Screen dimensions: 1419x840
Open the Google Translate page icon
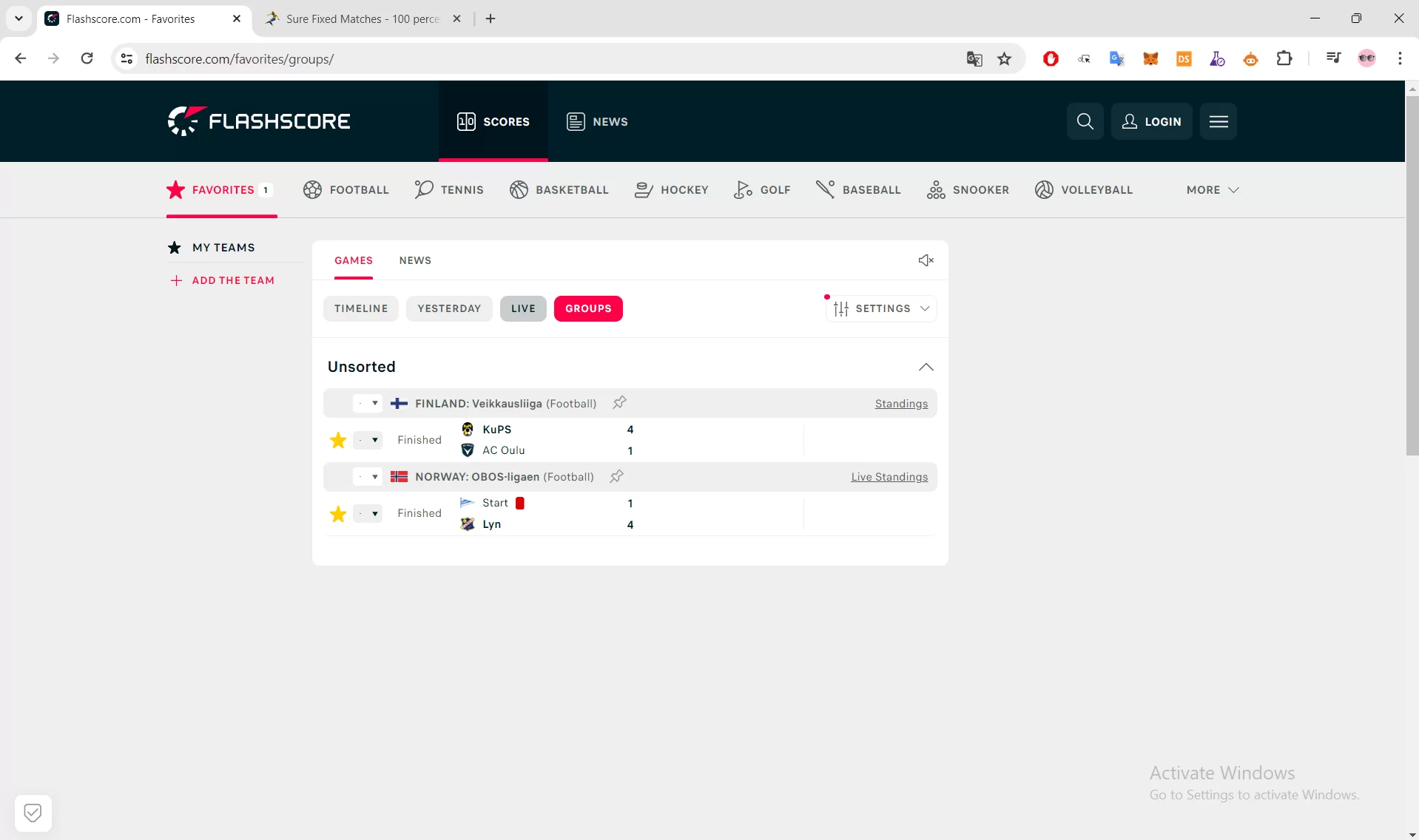coord(974,59)
